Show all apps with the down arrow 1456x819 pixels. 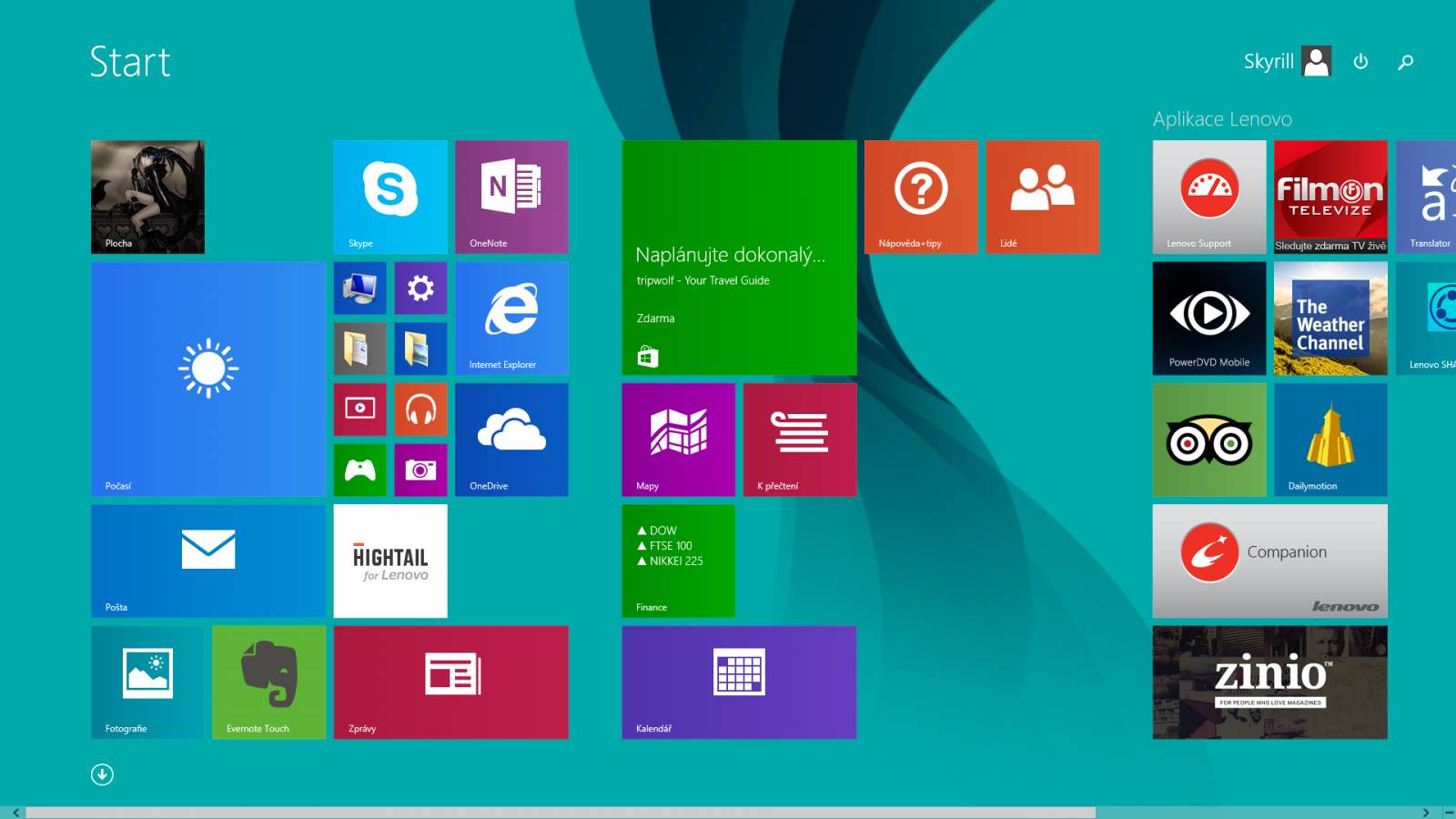(x=102, y=774)
